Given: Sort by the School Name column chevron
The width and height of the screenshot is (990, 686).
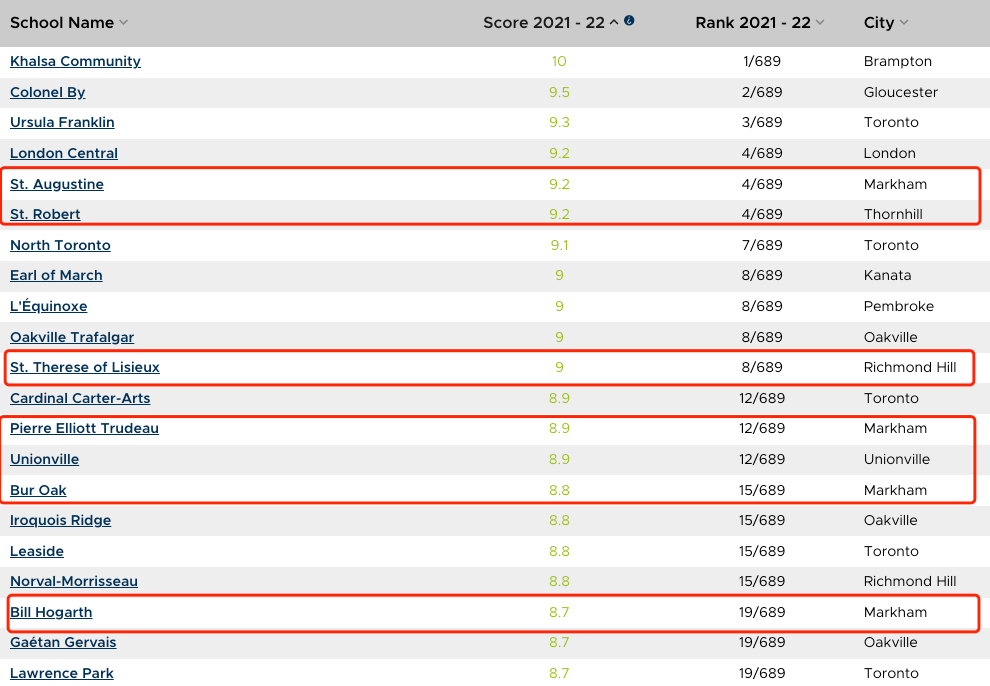Looking at the screenshot, I should (x=124, y=23).
